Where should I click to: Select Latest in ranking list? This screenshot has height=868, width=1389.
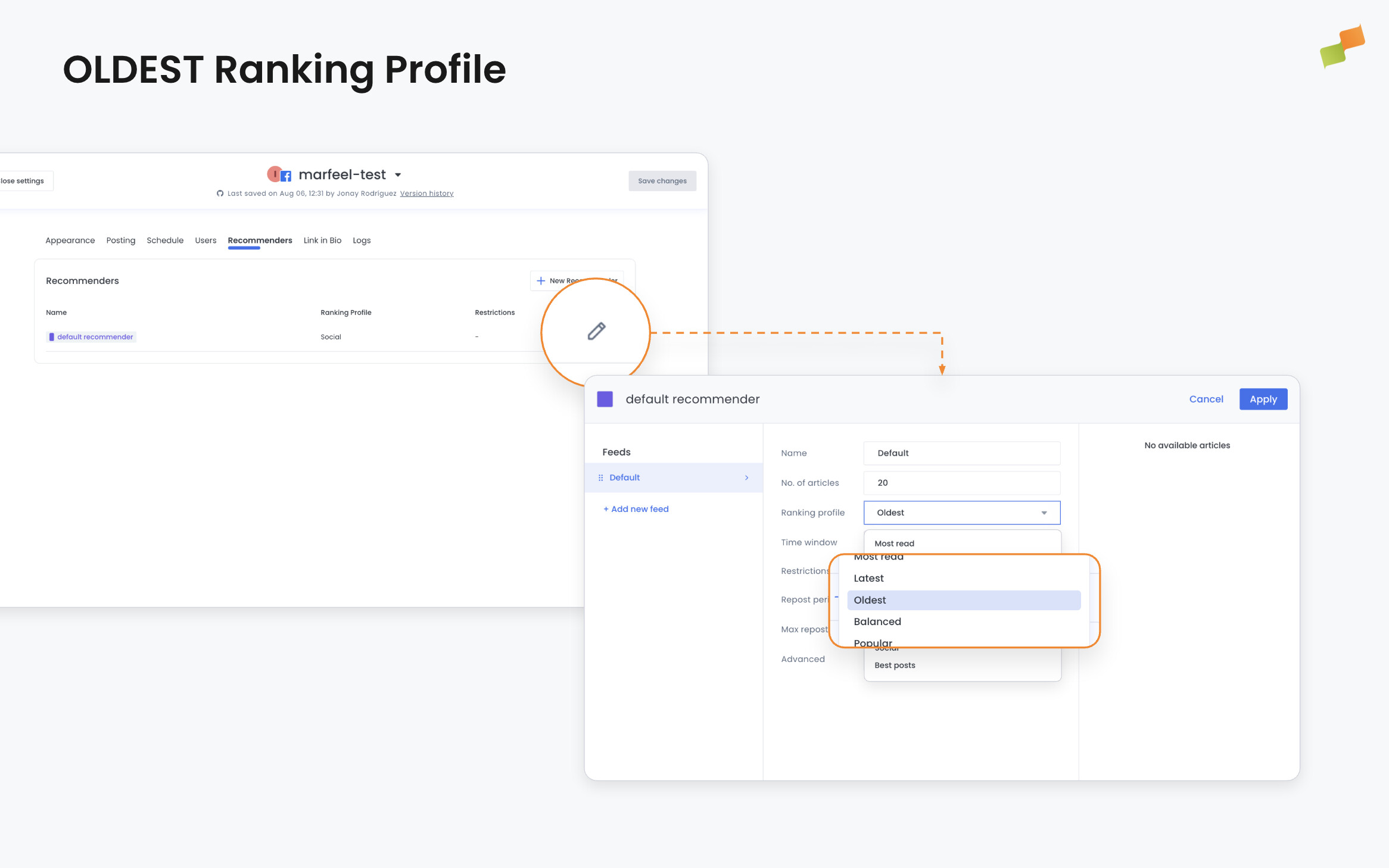868,578
